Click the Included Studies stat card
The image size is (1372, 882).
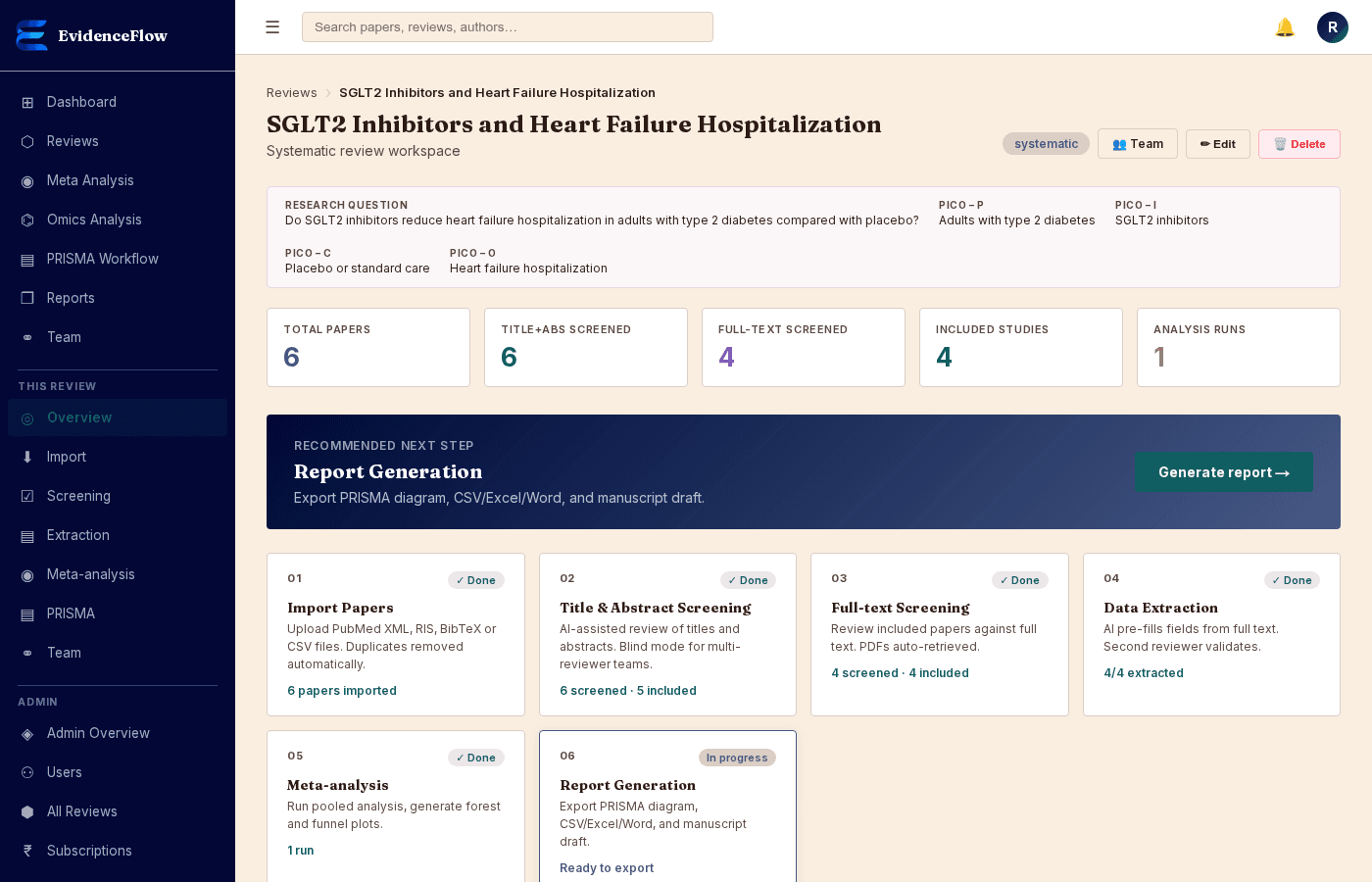pyautogui.click(x=1021, y=348)
